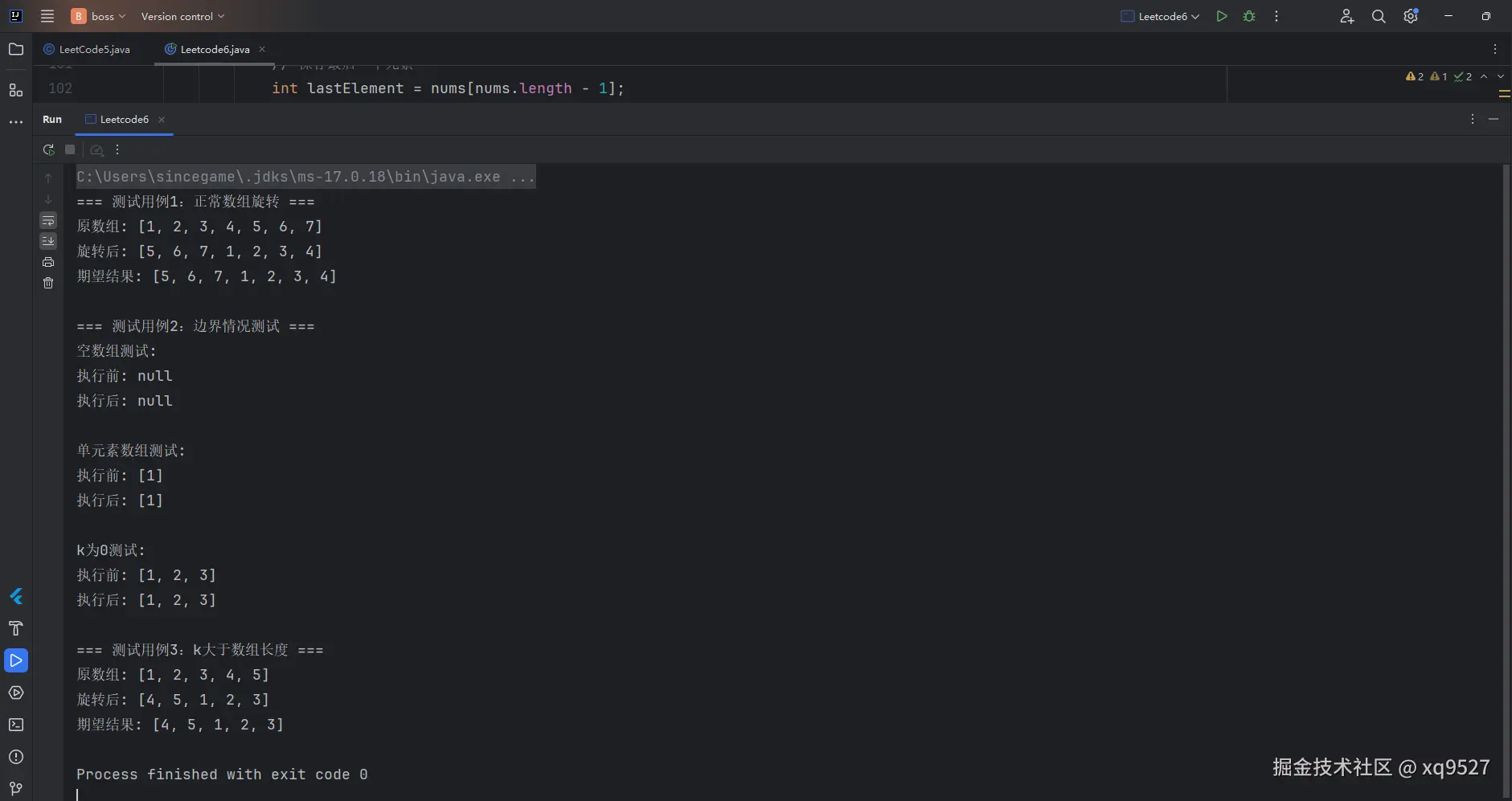The height and width of the screenshot is (801, 1512).
Task: Jump to previous highlighted error arrow
Action: pyautogui.click(x=1484, y=76)
